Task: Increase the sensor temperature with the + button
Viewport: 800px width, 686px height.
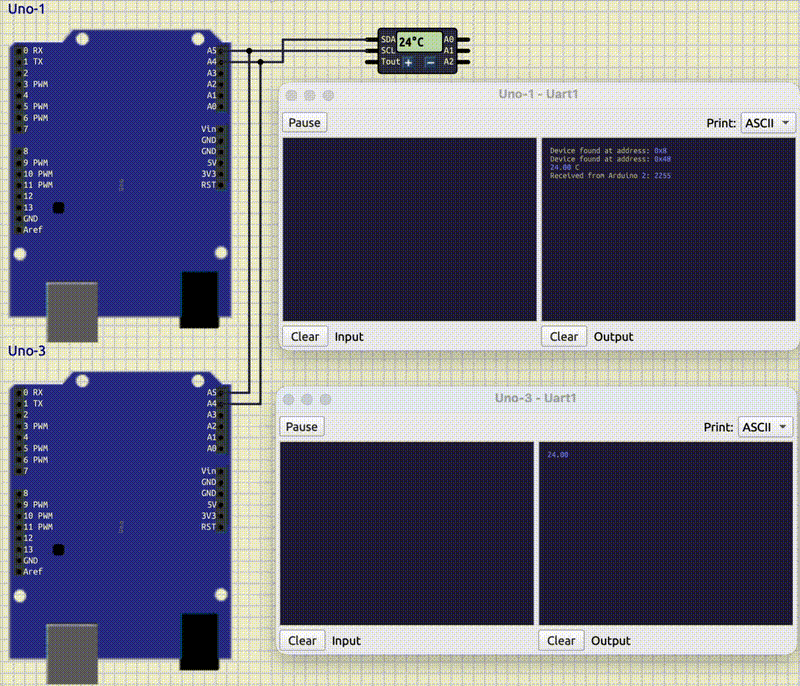Action: 408,62
